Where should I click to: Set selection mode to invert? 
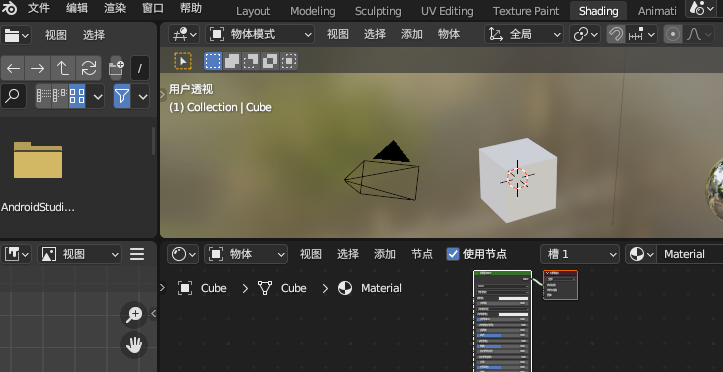pos(270,61)
